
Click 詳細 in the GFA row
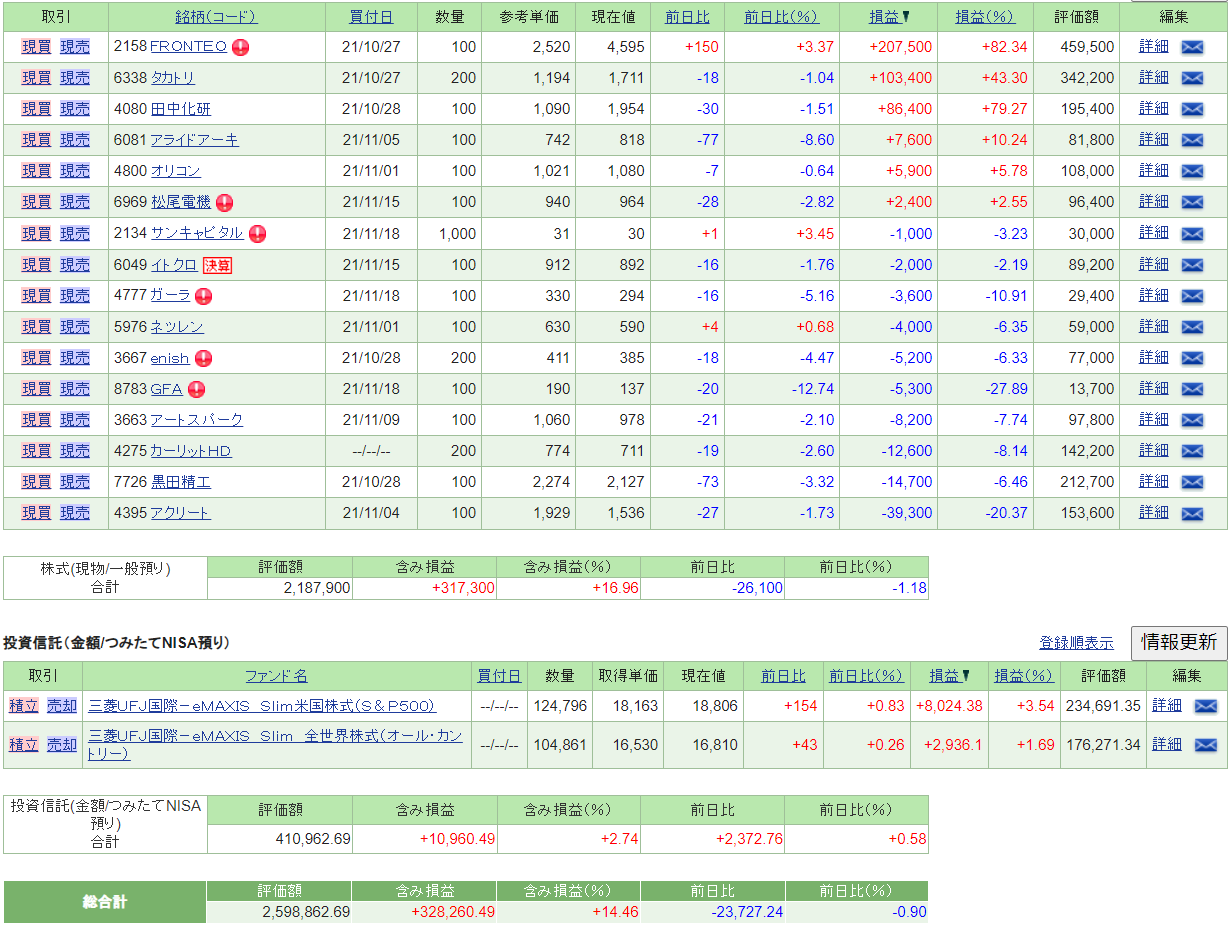1153,389
